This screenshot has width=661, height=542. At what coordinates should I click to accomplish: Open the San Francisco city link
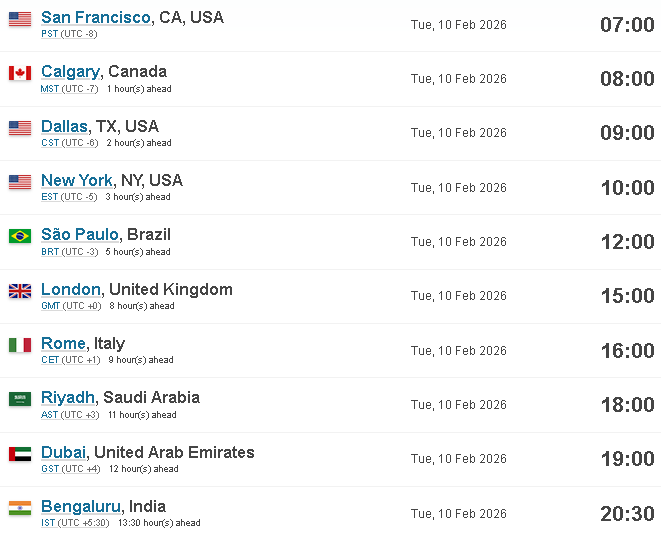tap(96, 17)
